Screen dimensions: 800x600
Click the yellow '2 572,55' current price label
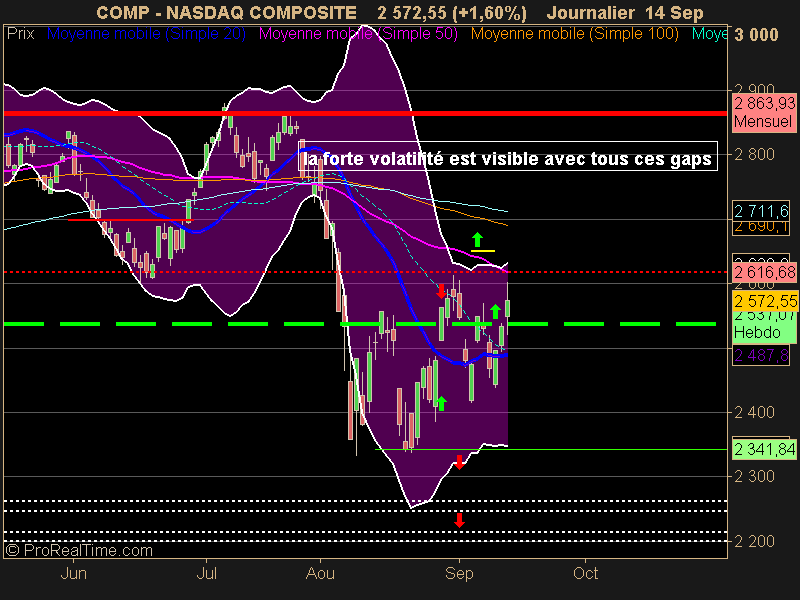[x=764, y=301]
